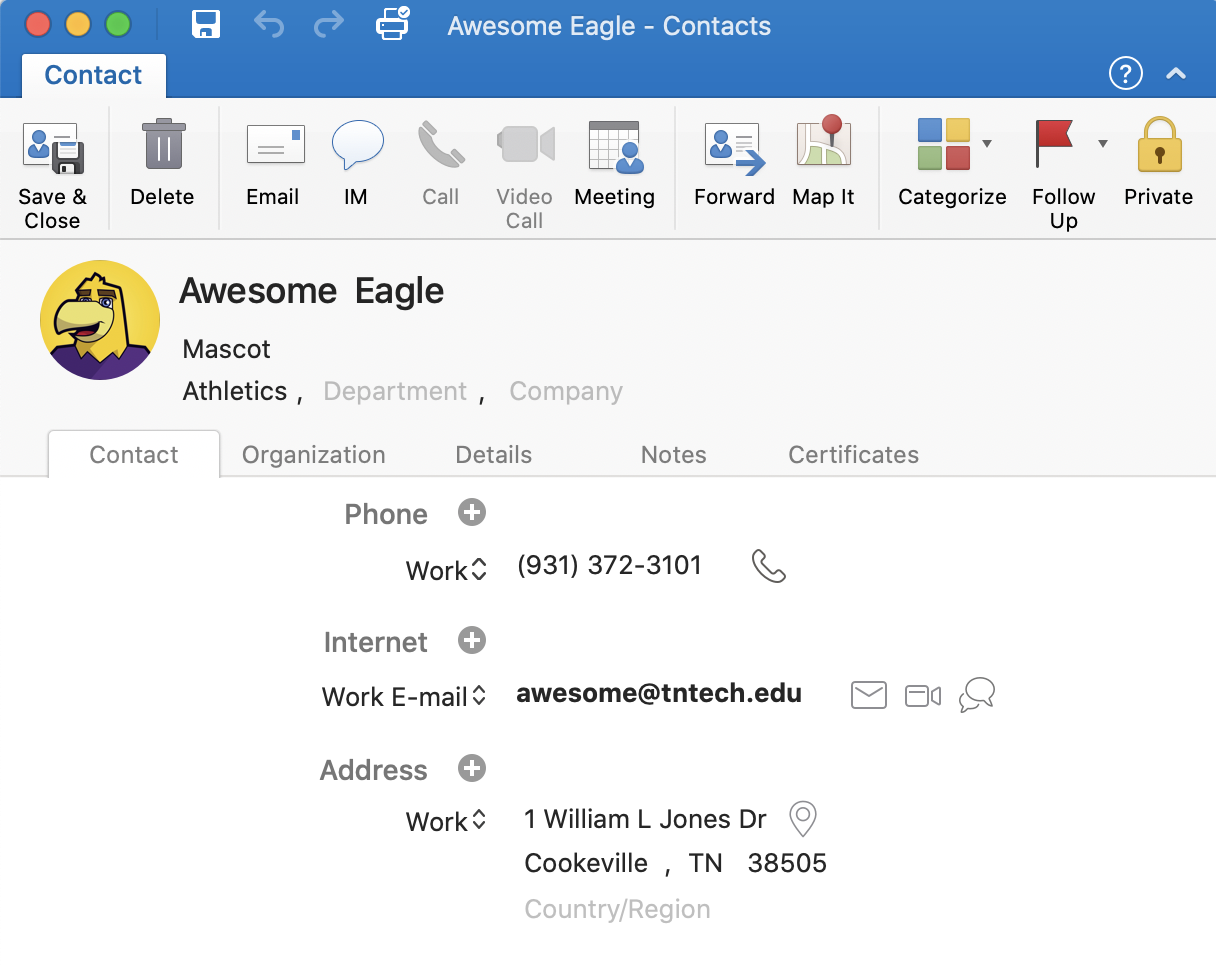This screenshot has width=1216, height=966.
Task: Delete this contact using the trash icon
Action: tap(162, 146)
